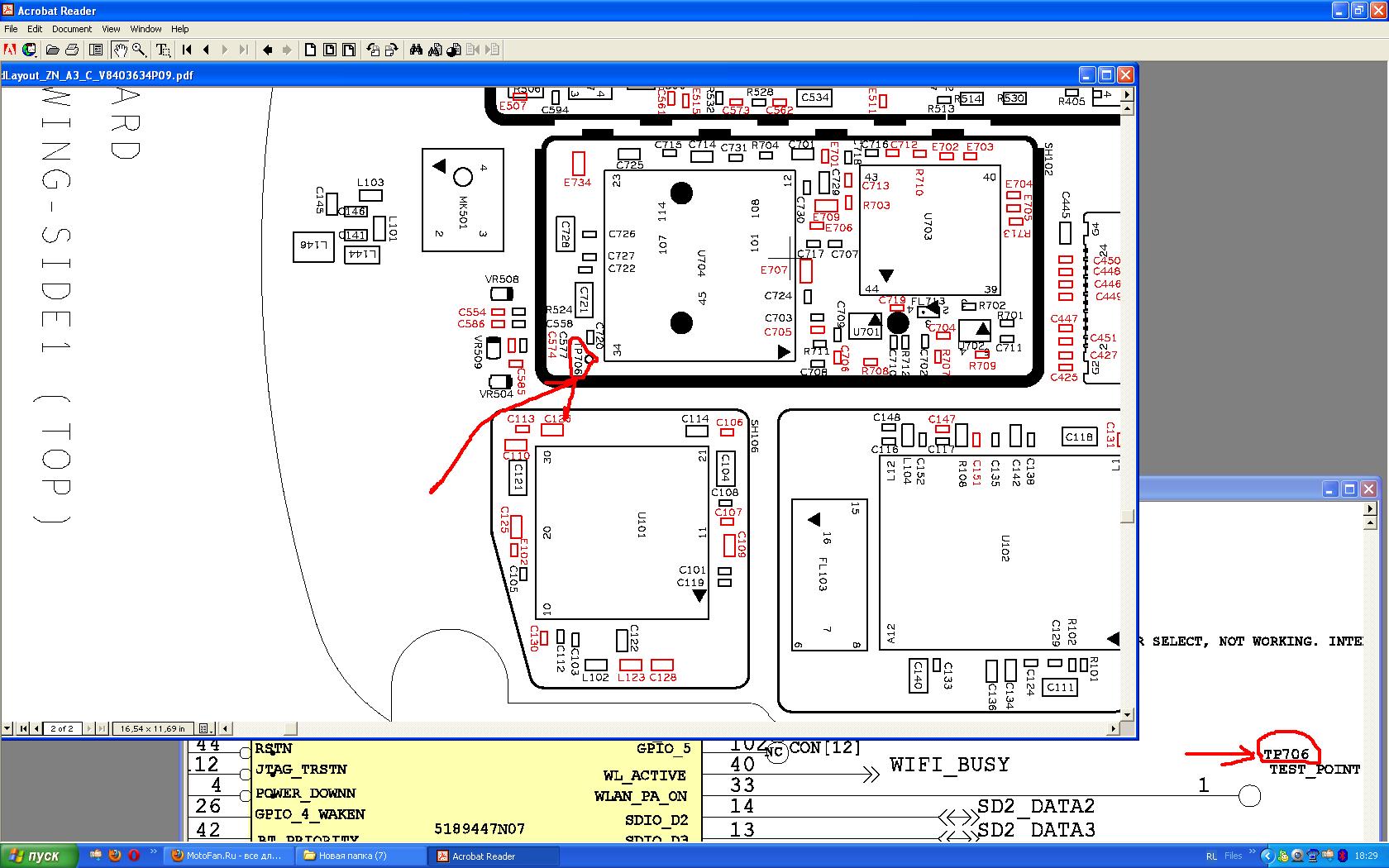
Task: Minimize the dLayout PDF document window
Action: (x=1087, y=74)
